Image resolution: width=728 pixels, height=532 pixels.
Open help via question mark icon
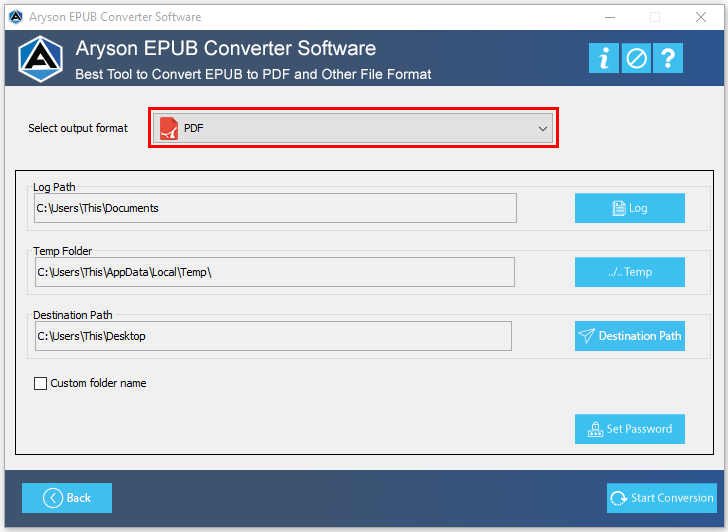(668, 58)
